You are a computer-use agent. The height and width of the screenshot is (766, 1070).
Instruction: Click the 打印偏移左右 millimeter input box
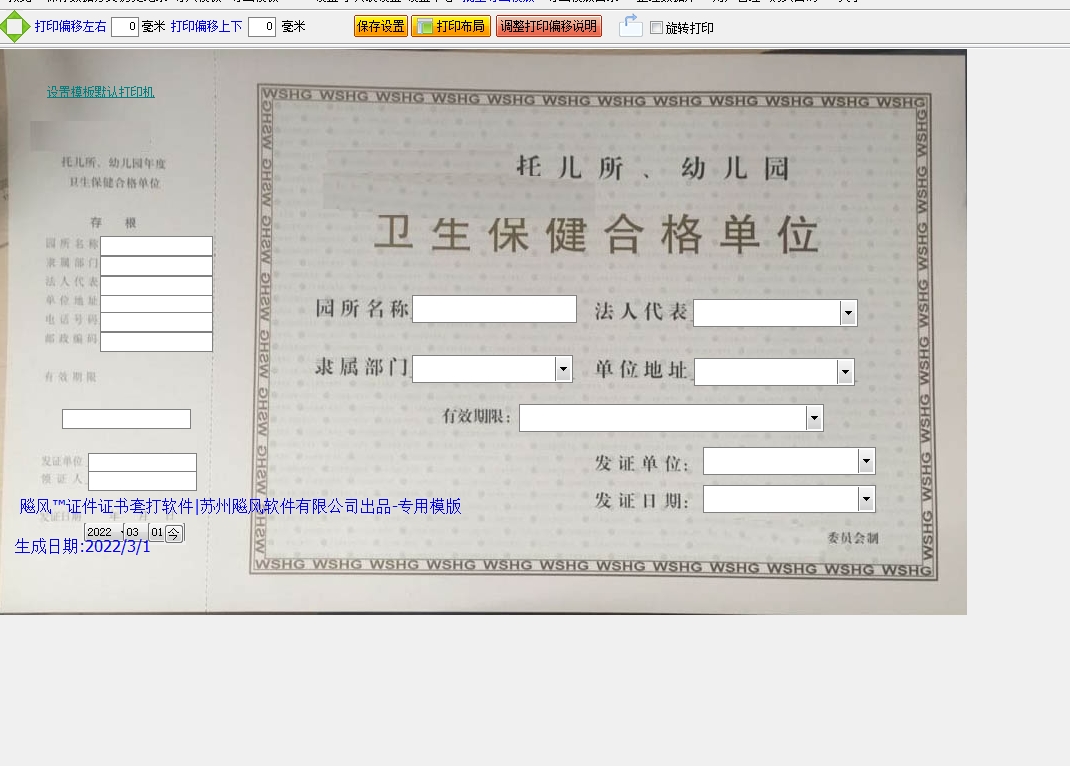pyautogui.click(x=125, y=27)
